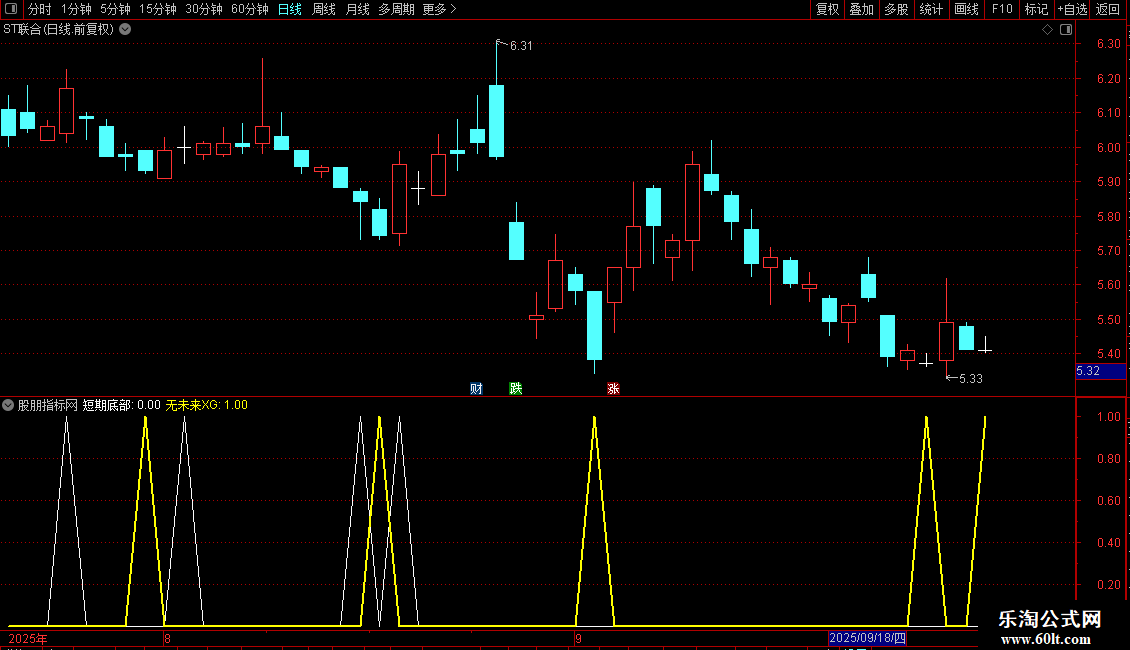1130x650 pixels.
Task: Switch to 日线 daily chart
Action: click(x=290, y=9)
